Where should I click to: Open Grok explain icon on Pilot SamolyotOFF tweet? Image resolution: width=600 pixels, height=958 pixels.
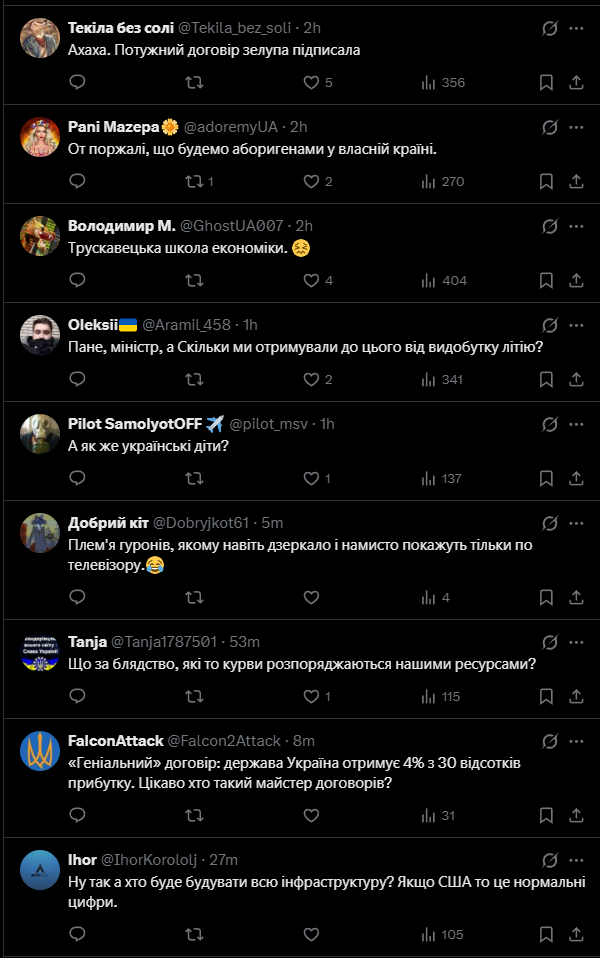(549, 424)
